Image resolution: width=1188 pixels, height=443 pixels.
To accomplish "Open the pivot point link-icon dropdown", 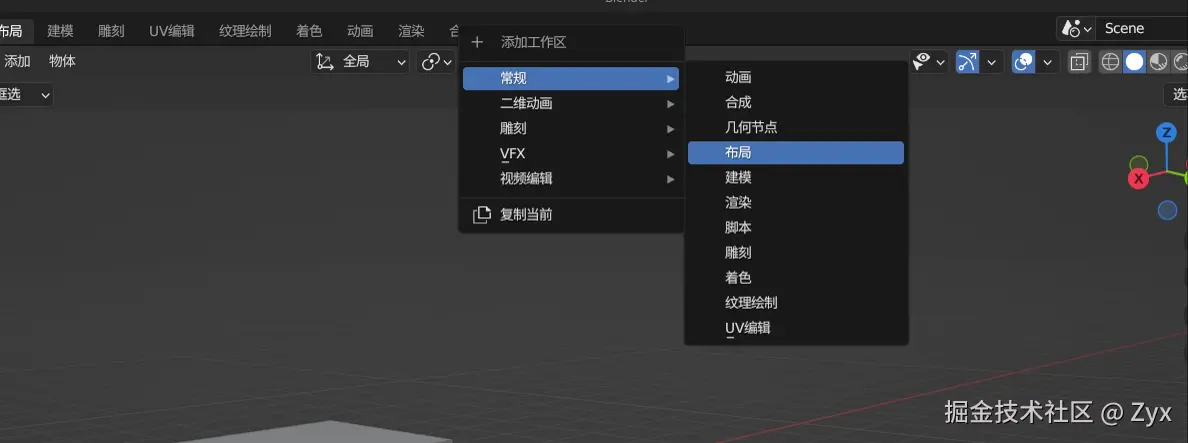I will click(x=437, y=62).
